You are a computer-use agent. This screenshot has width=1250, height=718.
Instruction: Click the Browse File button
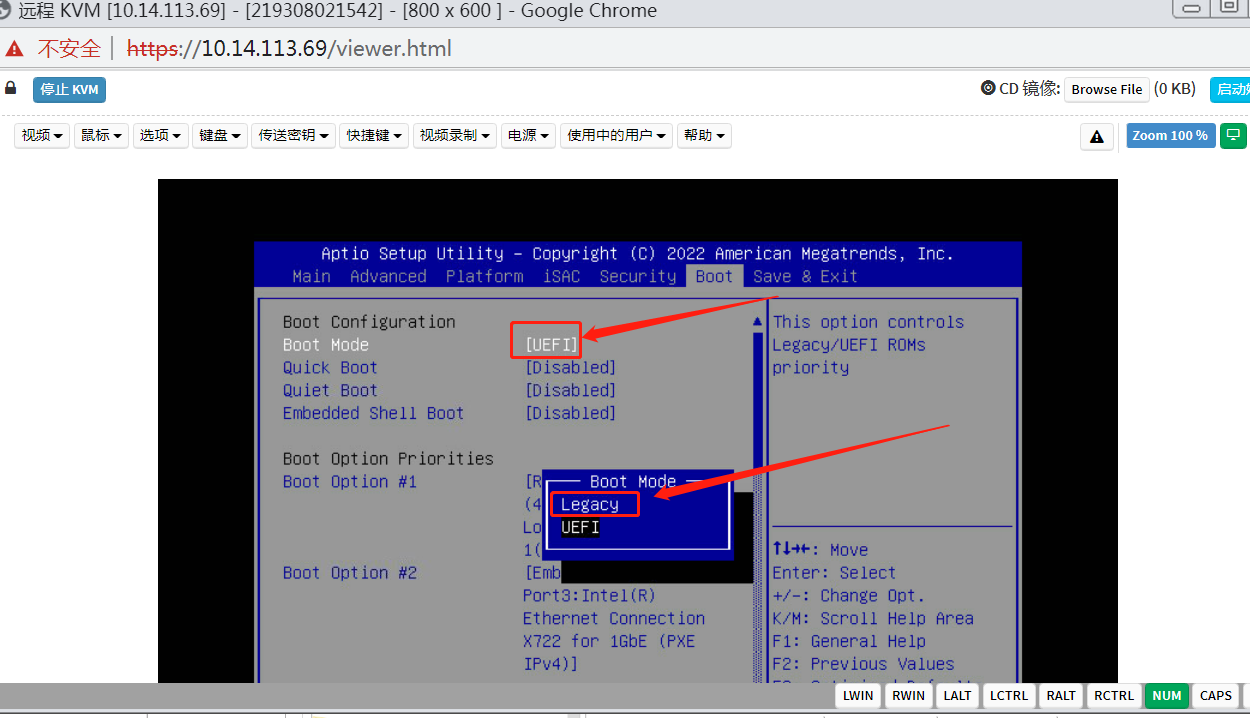point(1106,88)
